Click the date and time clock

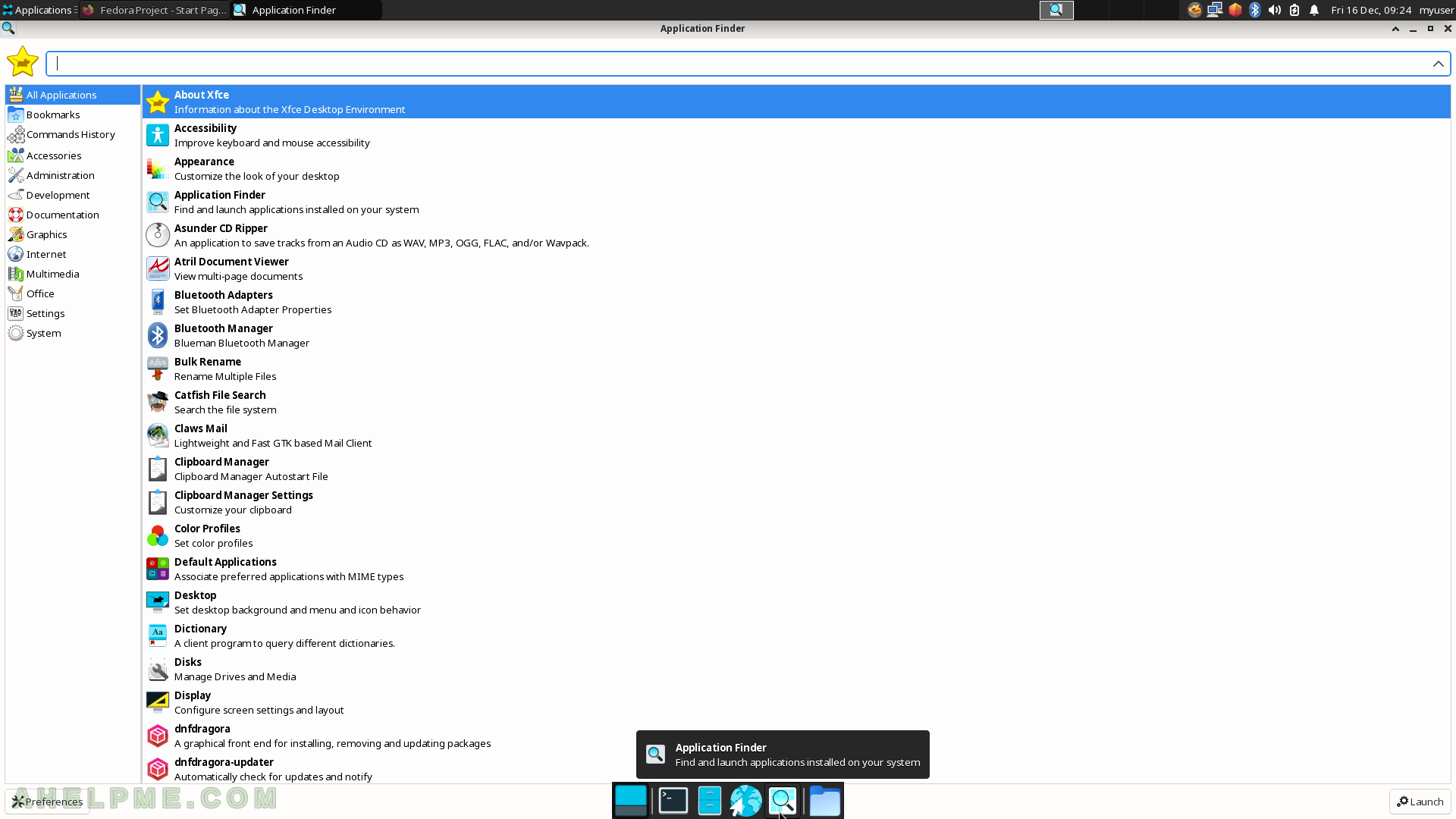click(x=1371, y=10)
